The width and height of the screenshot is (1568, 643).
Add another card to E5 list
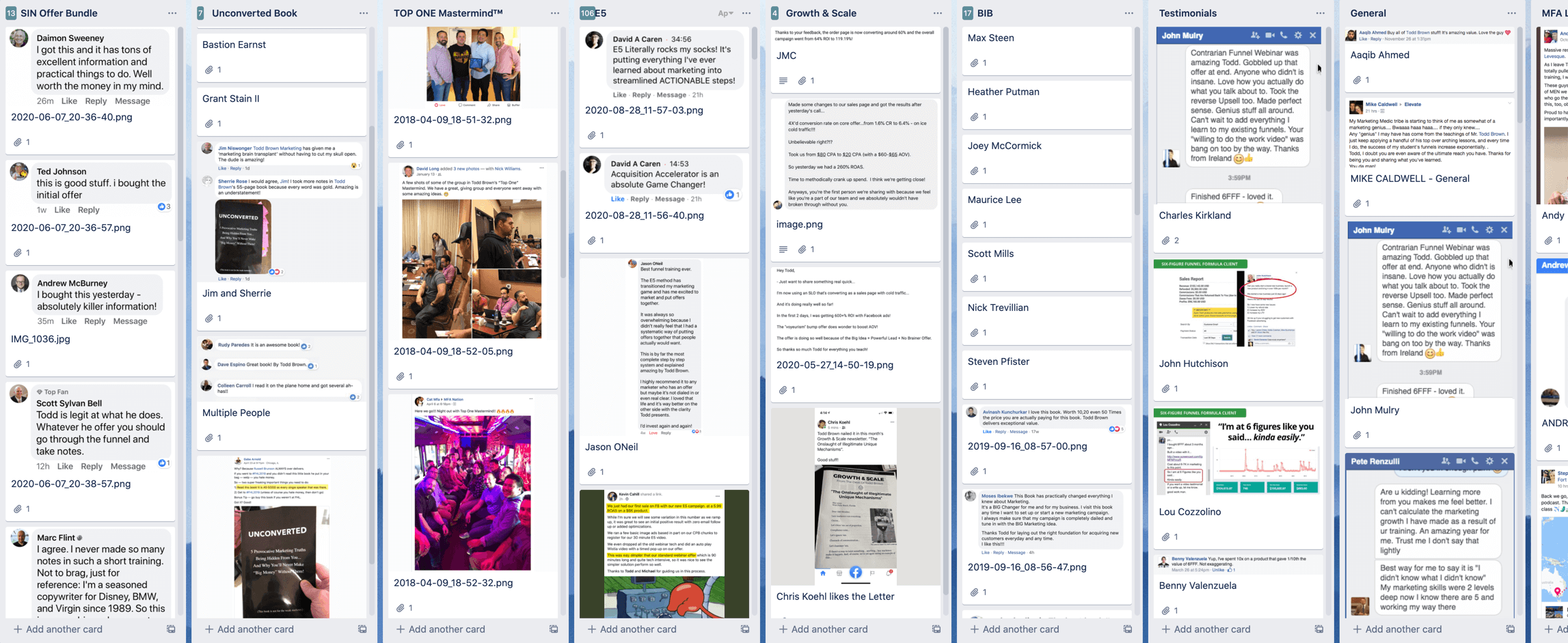tap(632, 629)
